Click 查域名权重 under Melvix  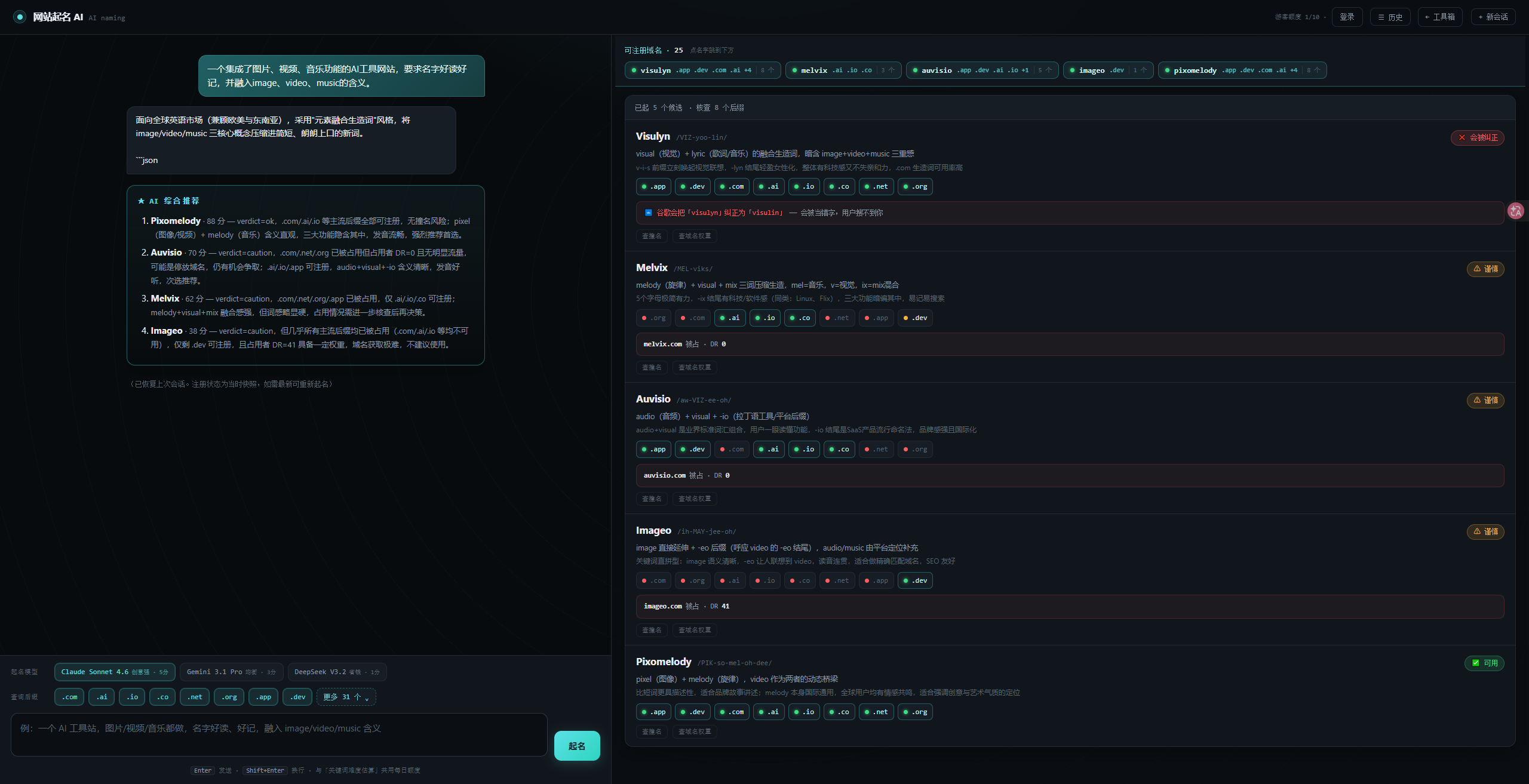(x=695, y=368)
